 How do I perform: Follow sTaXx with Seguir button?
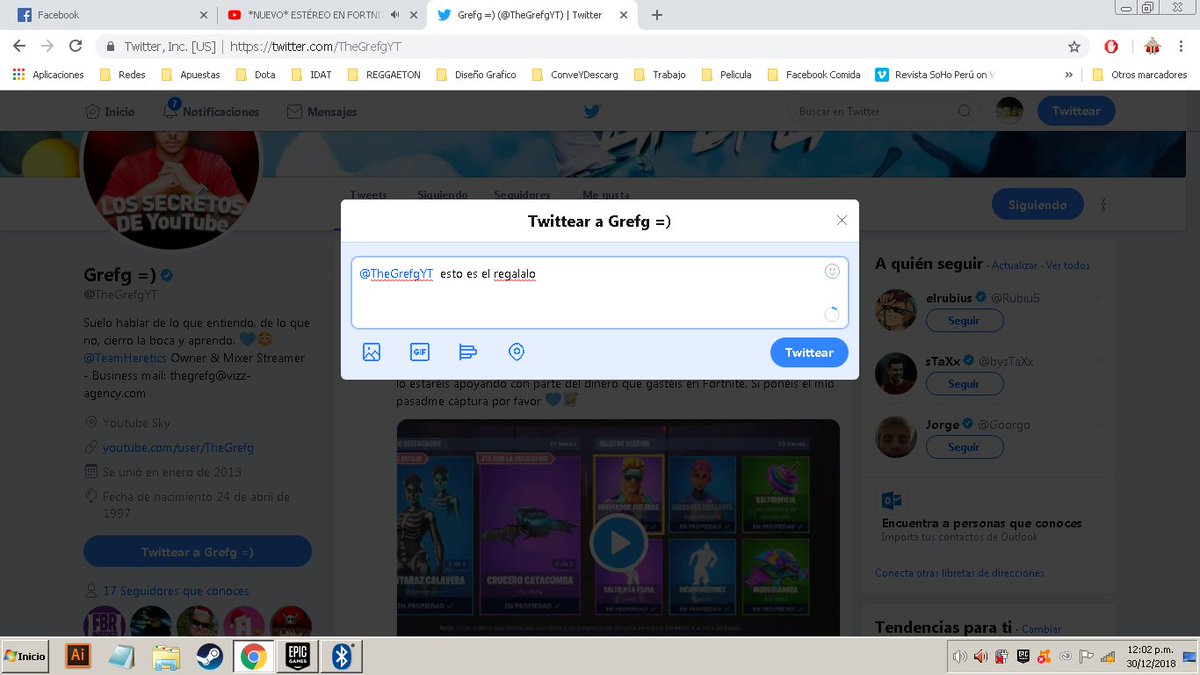[x=964, y=384]
